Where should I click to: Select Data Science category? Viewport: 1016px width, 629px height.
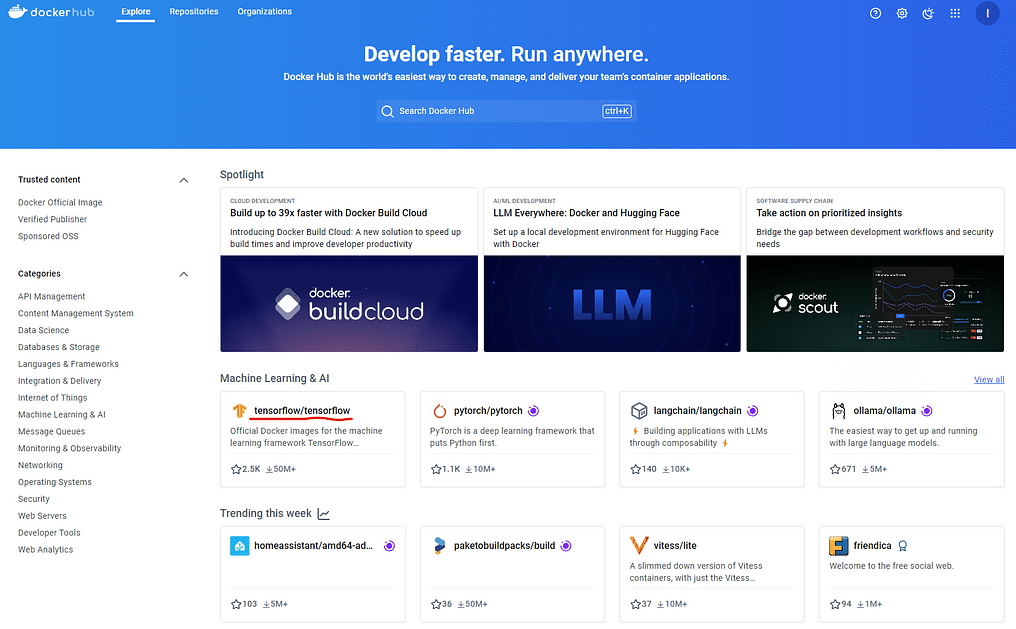(x=43, y=330)
